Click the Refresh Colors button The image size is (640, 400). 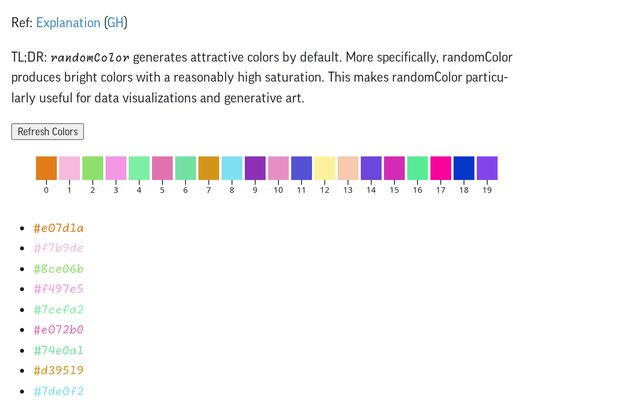(x=47, y=131)
